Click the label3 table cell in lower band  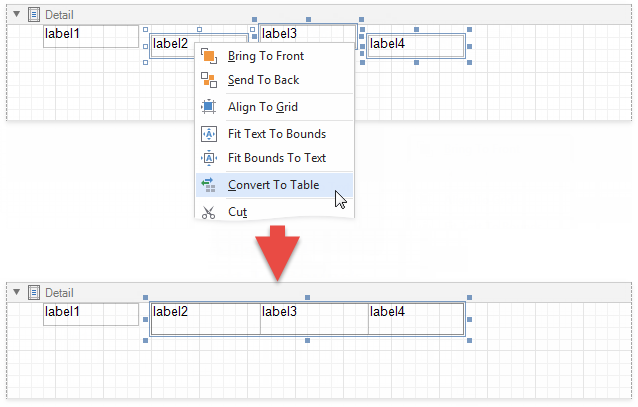[313, 319]
